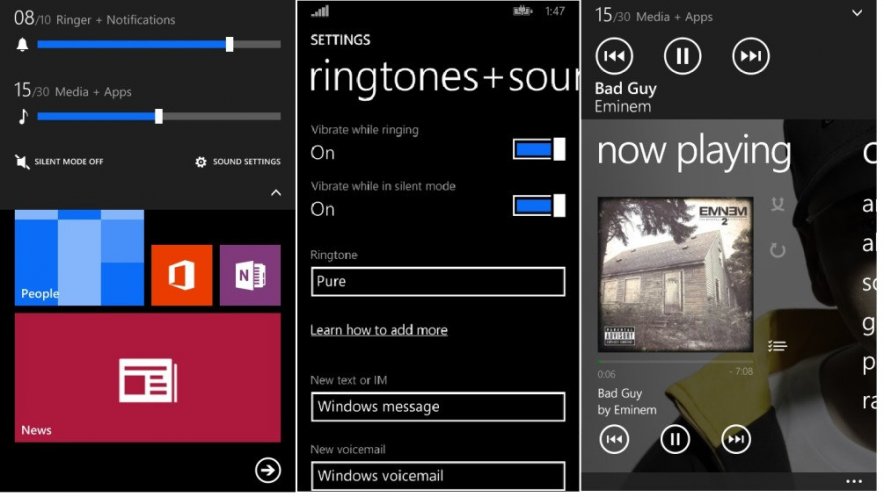Tap the 1:47 clock in status bar

pyautogui.click(x=555, y=11)
